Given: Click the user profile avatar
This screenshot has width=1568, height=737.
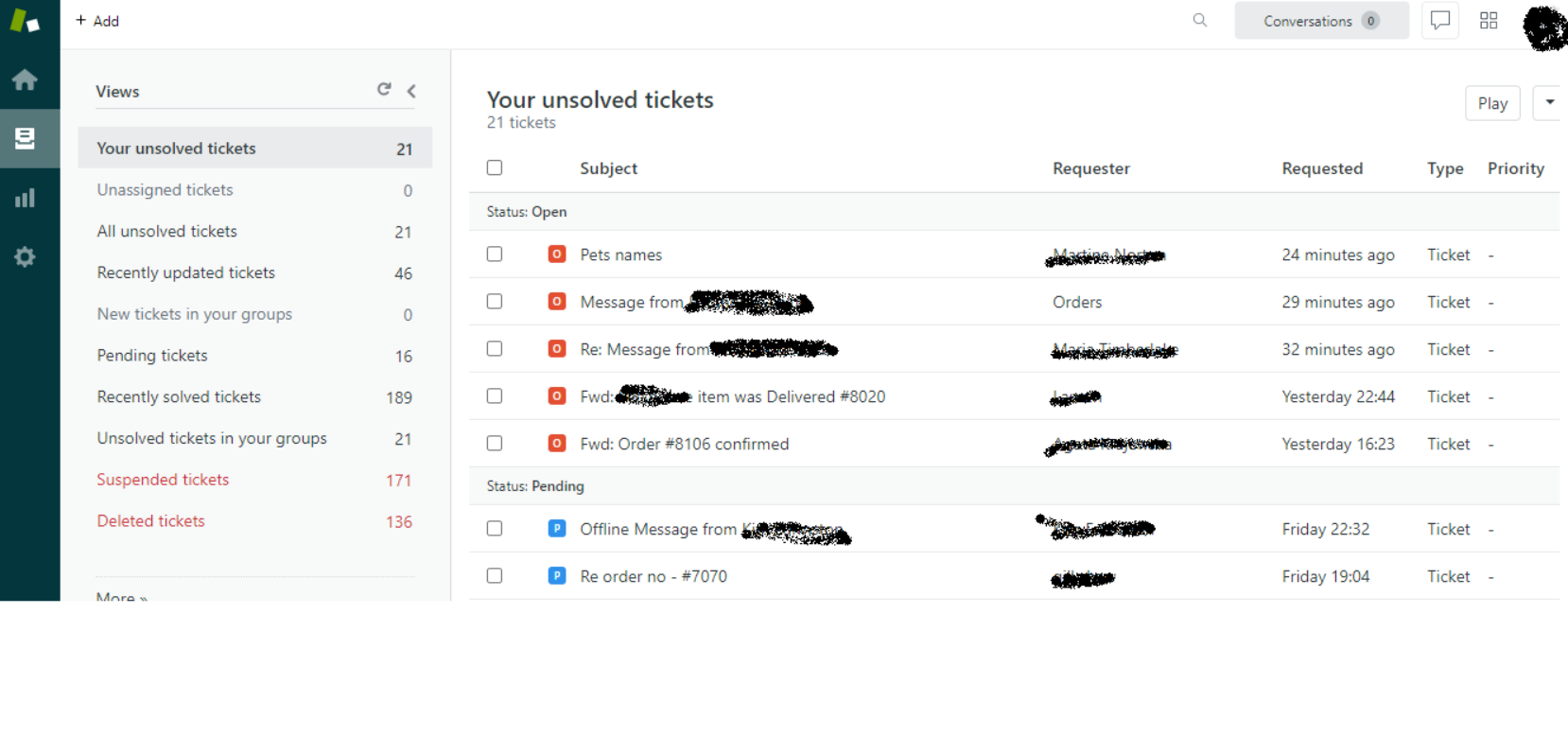Looking at the screenshot, I should tap(1545, 28).
